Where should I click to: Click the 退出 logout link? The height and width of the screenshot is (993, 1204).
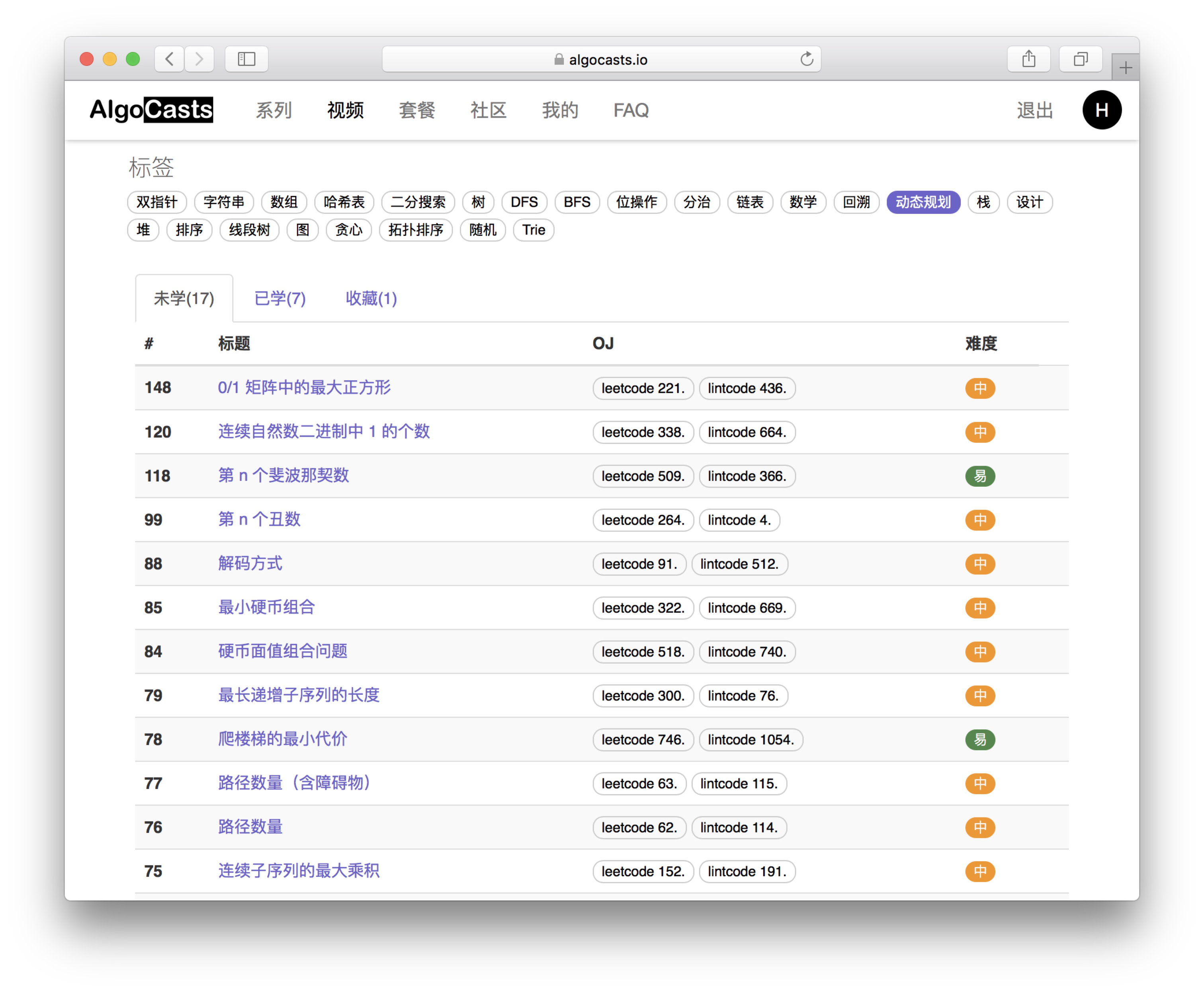click(1034, 110)
